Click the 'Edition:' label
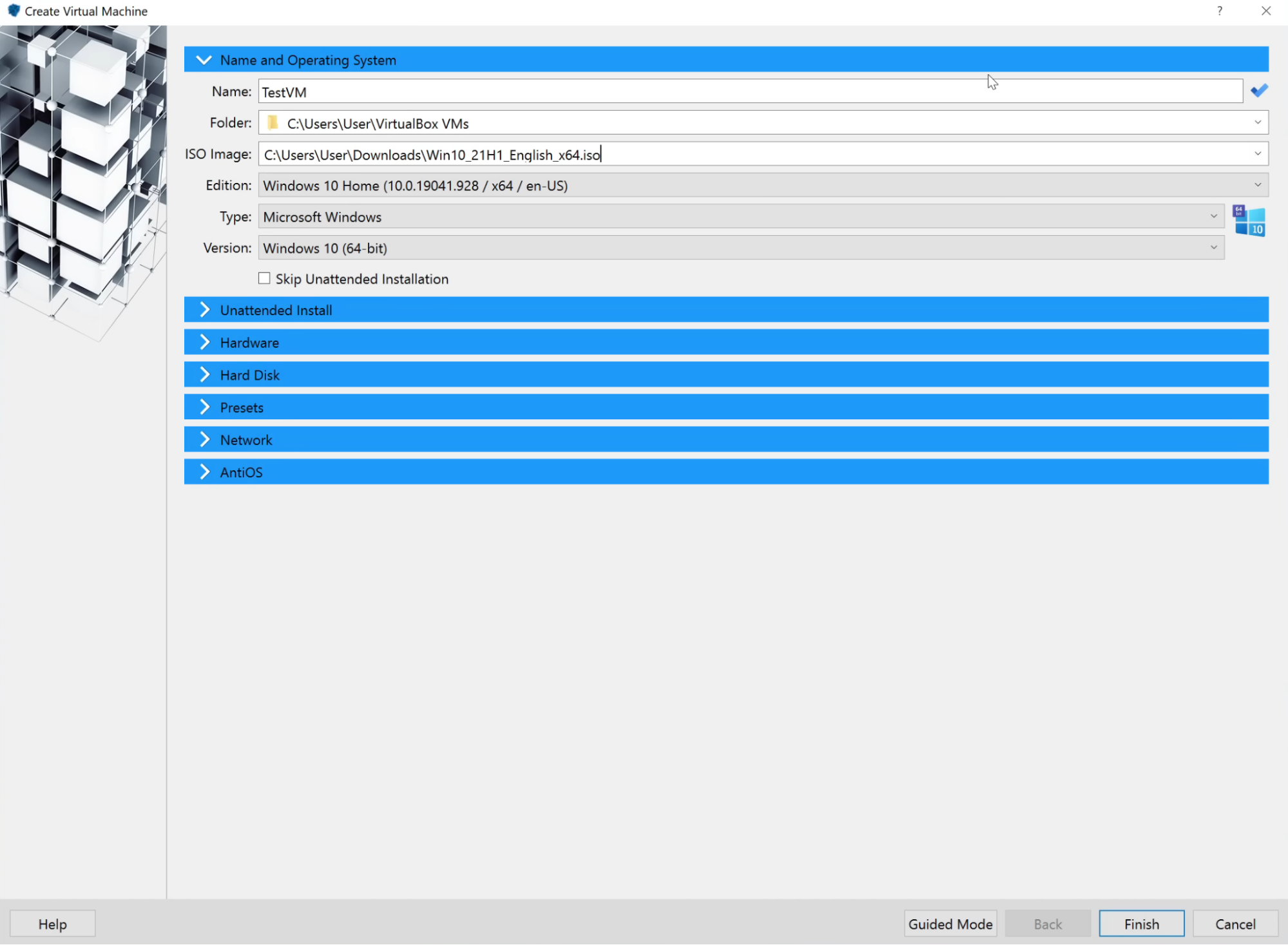Screen dimensions: 1288x945 228,185
